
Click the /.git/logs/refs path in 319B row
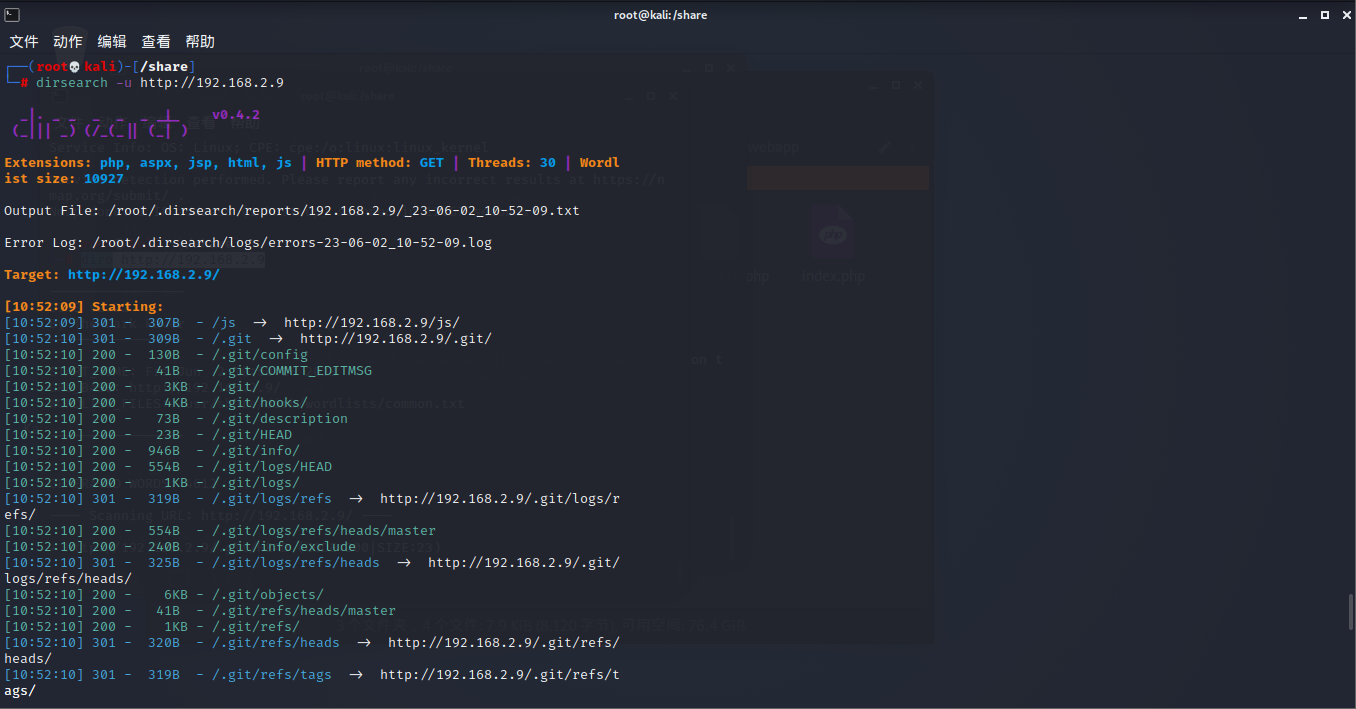click(272, 499)
